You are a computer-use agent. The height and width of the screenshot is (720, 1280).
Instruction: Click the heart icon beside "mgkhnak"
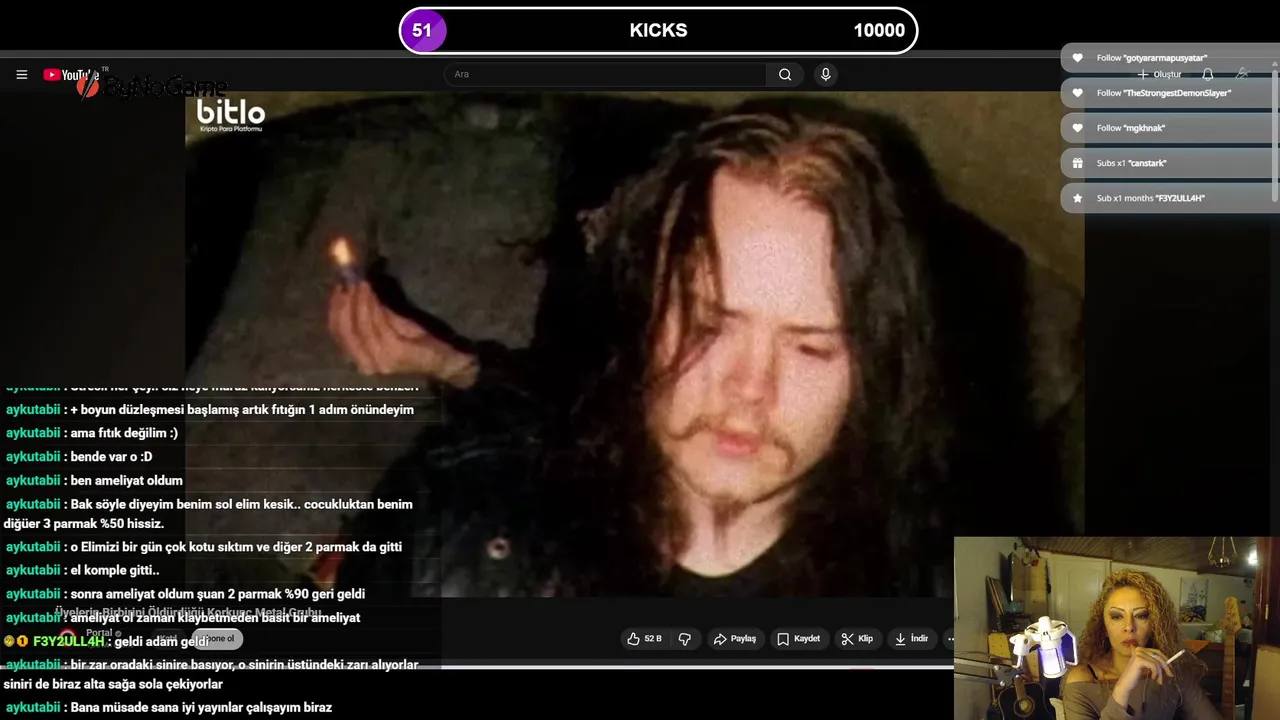pos(1077,128)
